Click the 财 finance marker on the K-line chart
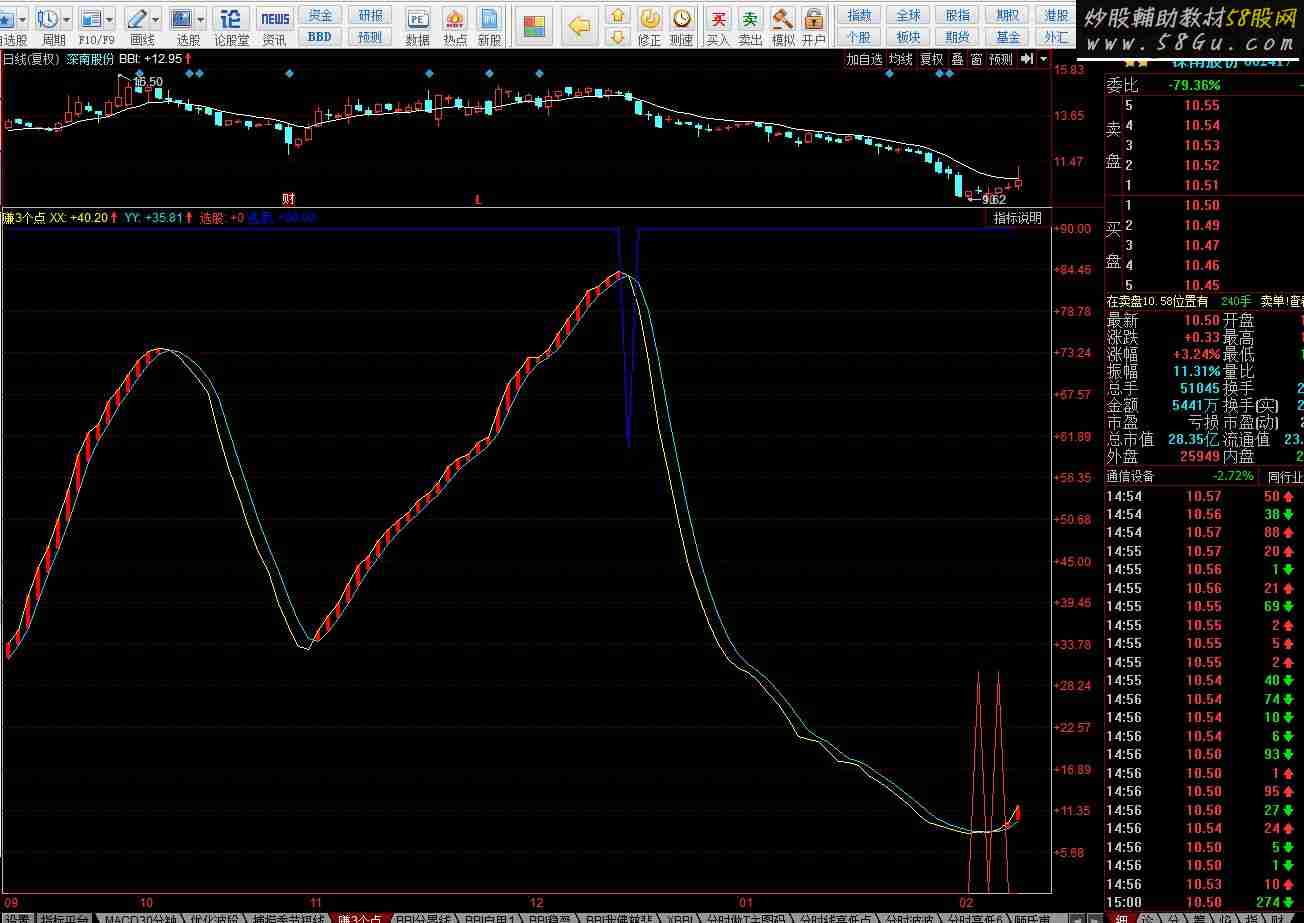The height and width of the screenshot is (923, 1304). [x=288, y=199]
